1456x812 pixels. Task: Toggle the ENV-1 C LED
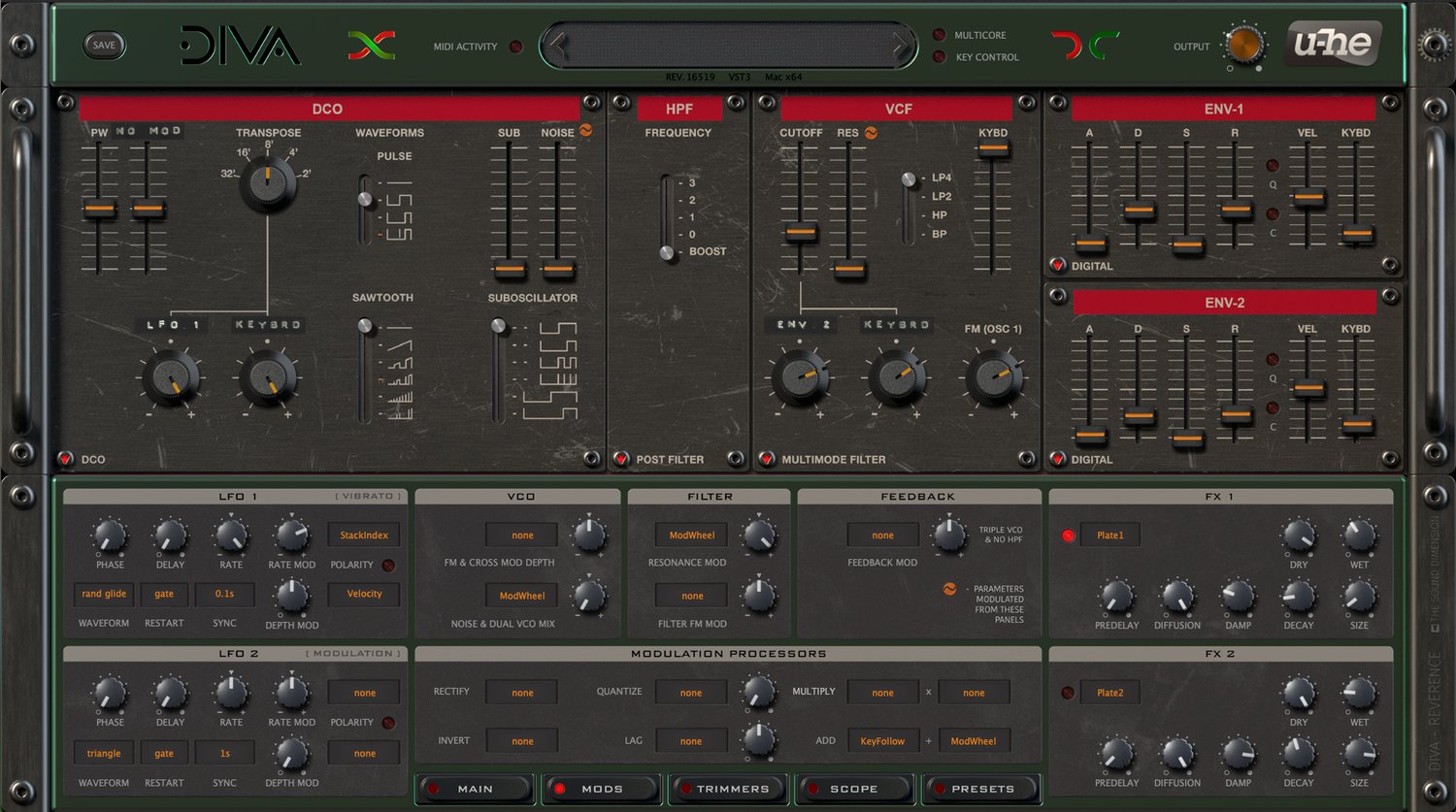[1273, 214]
